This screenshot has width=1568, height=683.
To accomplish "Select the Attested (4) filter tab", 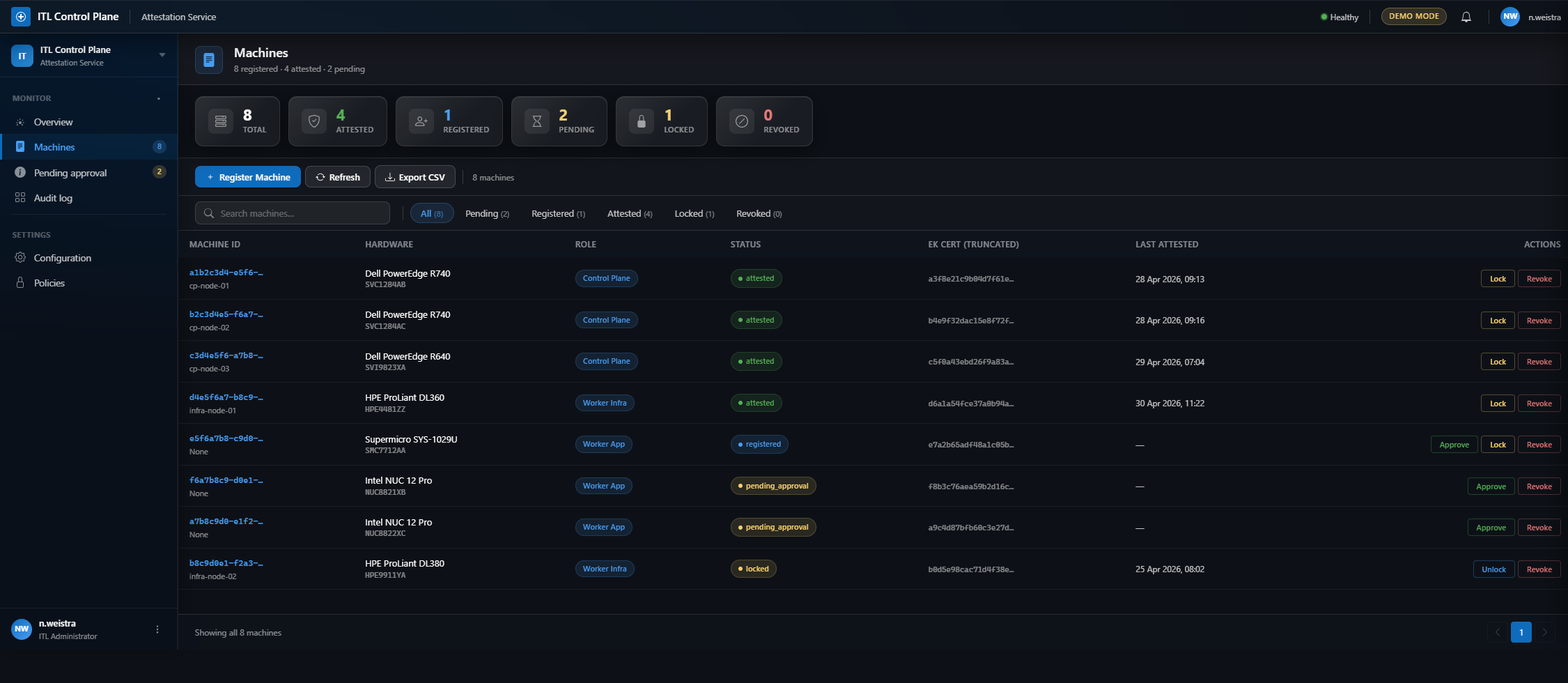I will tap(630, 213).
